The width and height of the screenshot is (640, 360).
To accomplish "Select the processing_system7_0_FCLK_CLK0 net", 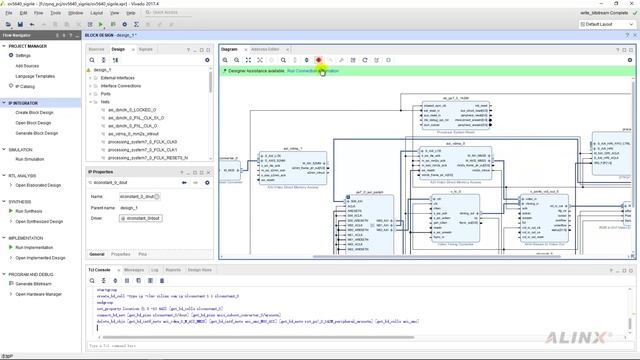I will pos(142,142).
